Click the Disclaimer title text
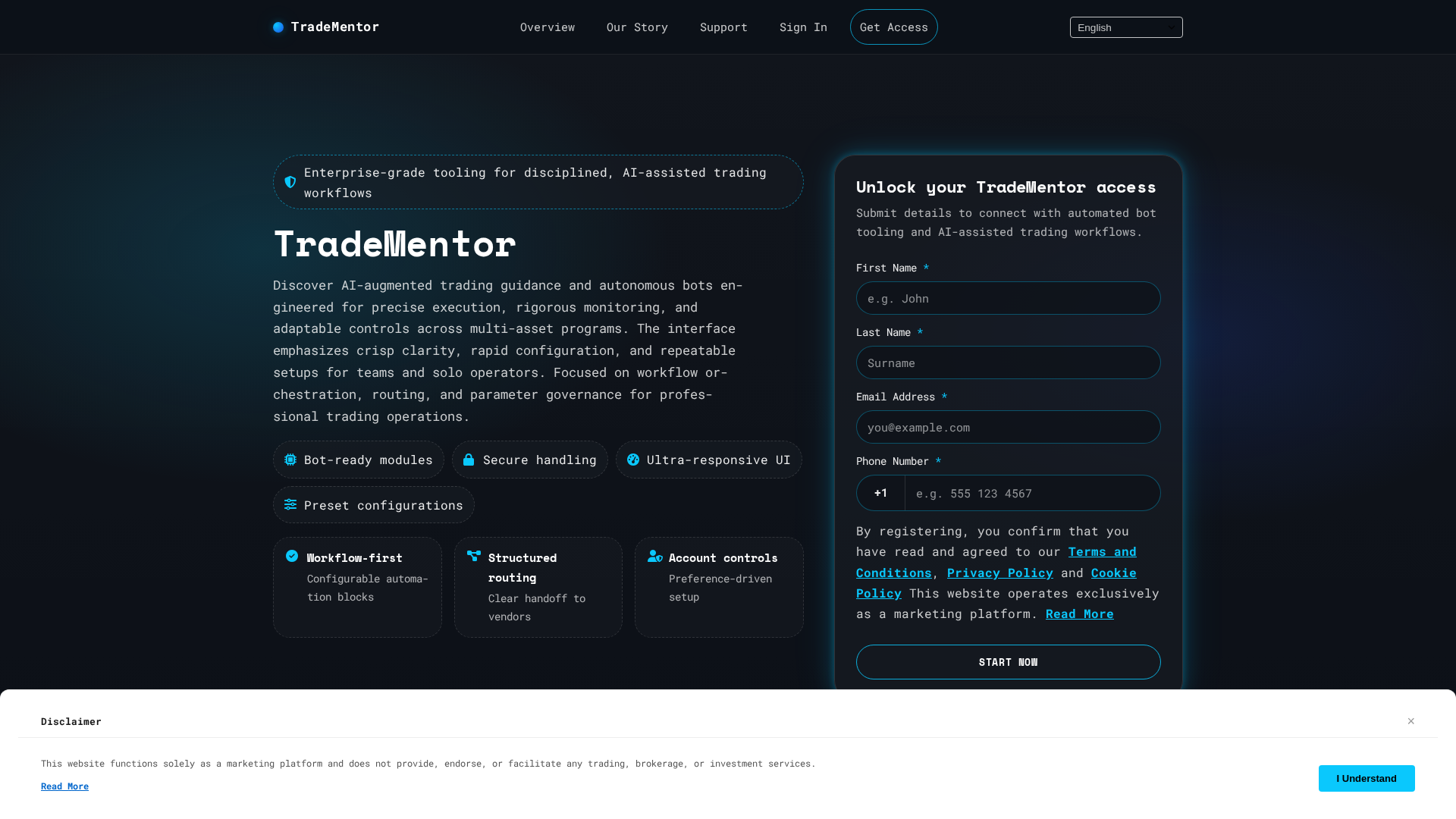The height and width of the screenshot is (819, 1456). pos(71,721)
